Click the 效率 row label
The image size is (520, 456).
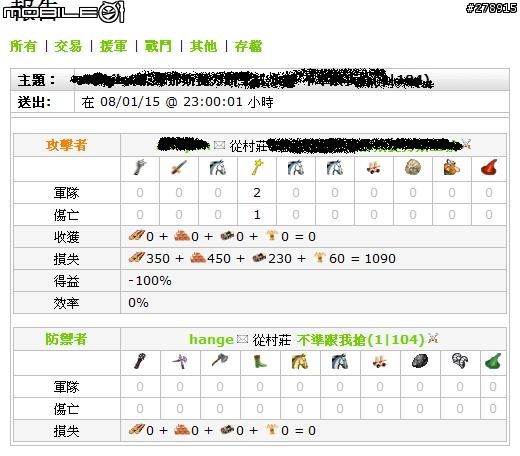click(66, 303)
